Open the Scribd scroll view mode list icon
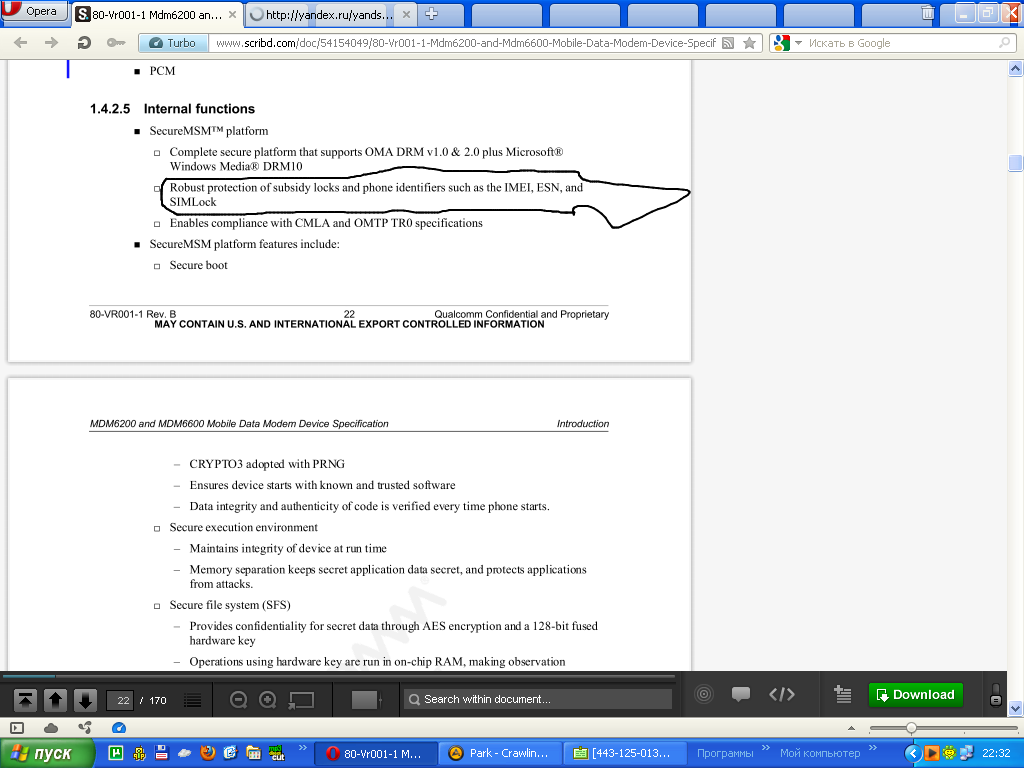Viewport: 1024px width, 768px height. (192, 700)
